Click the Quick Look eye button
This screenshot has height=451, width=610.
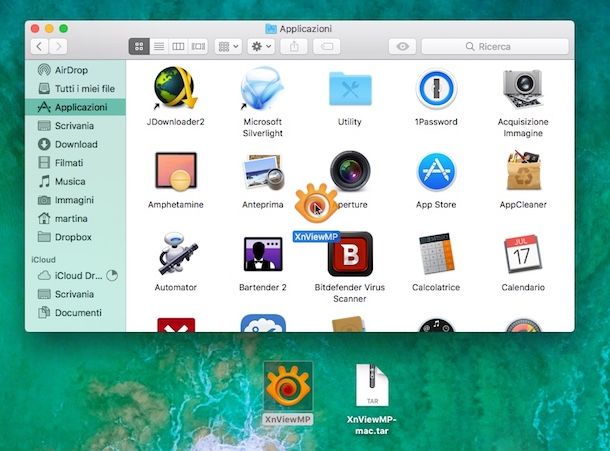coord(402,47)
